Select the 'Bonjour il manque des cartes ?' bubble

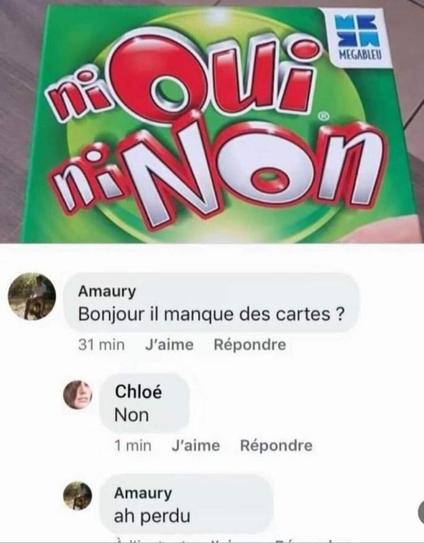pyautogui.click(x=212, y=303)
